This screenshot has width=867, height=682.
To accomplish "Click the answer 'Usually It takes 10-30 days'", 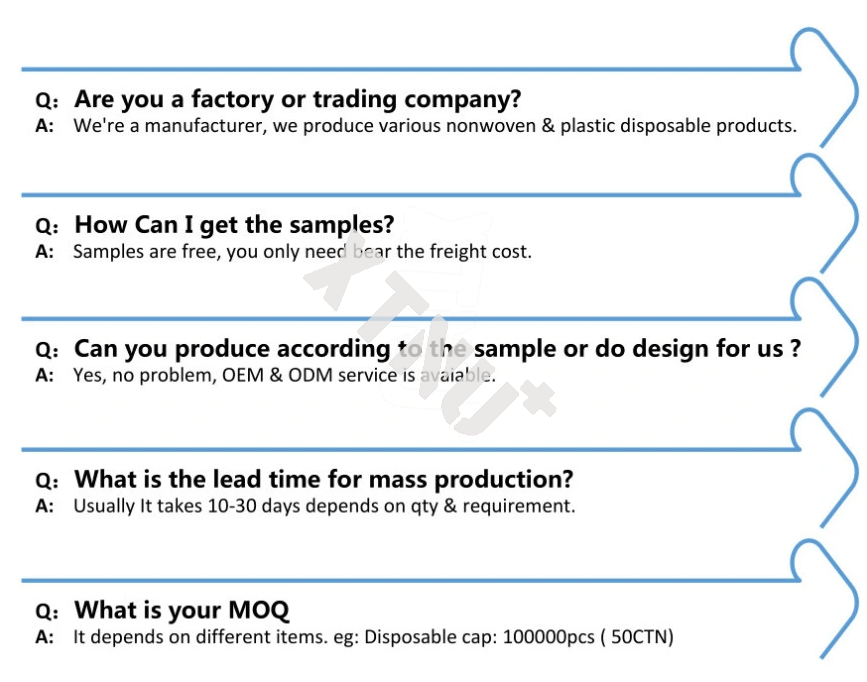I will pyautogui.click(x=324, y=506).
